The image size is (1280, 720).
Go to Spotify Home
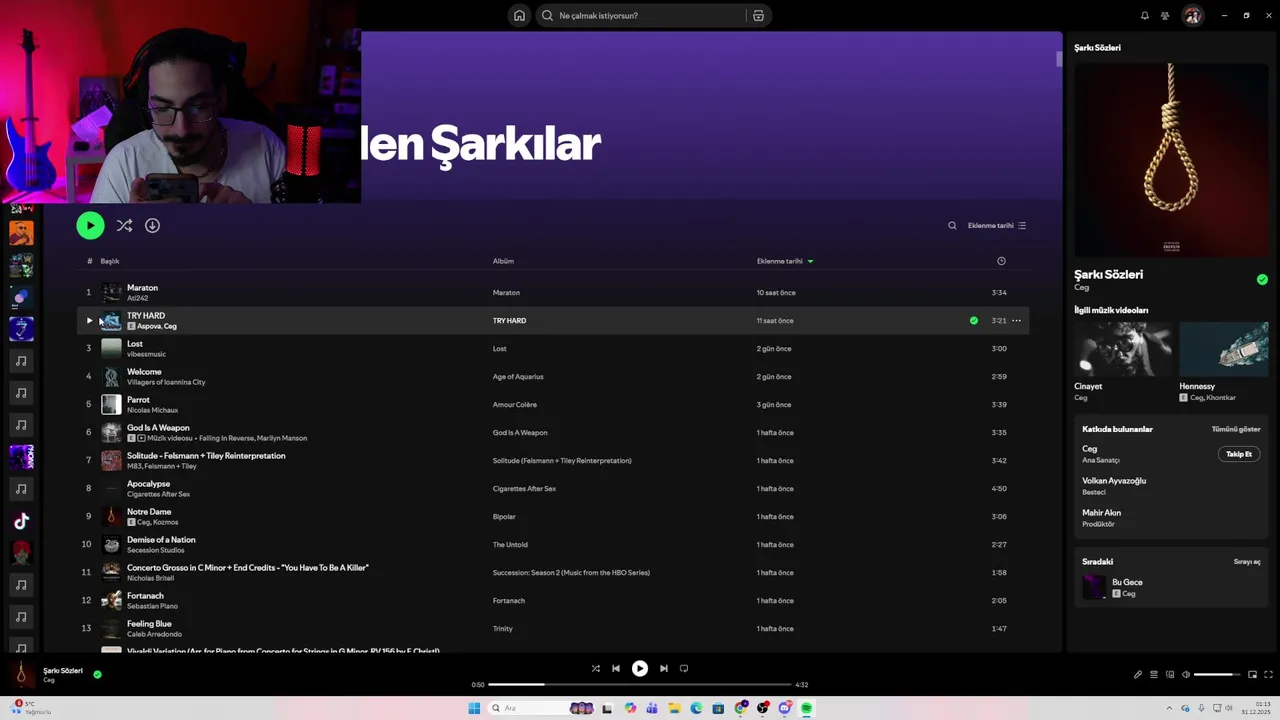519,15
